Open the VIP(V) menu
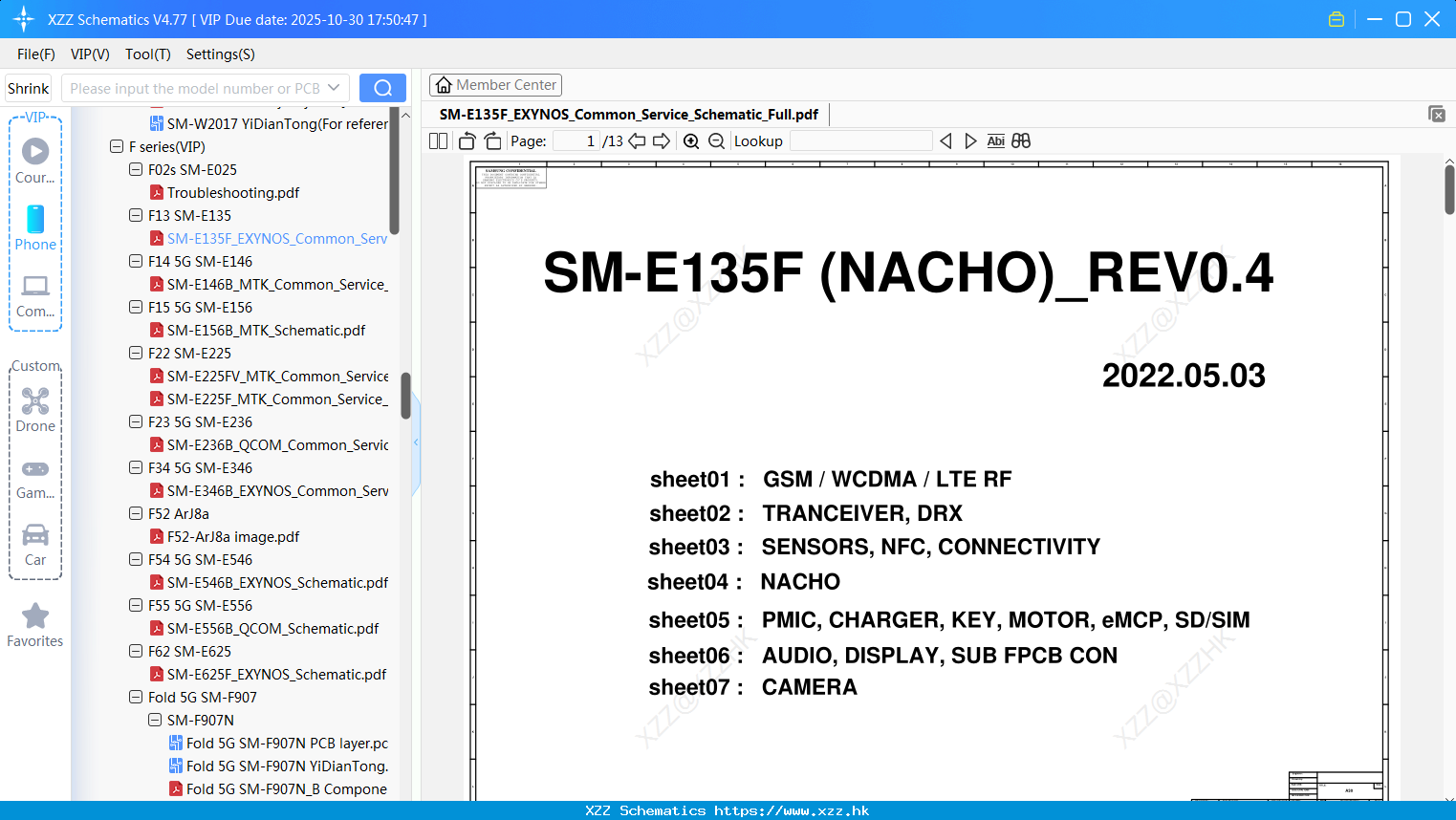The height and width of the screenshot is (820, 1456). 90,54
